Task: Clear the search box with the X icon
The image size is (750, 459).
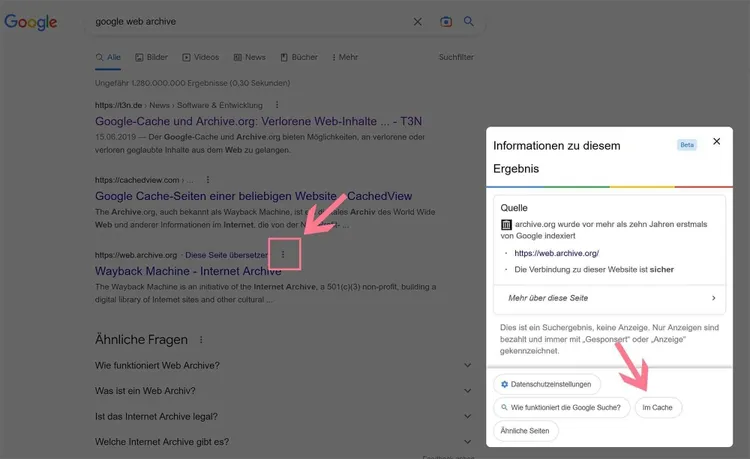Action: pyautogui.click(x=418, y=22)
